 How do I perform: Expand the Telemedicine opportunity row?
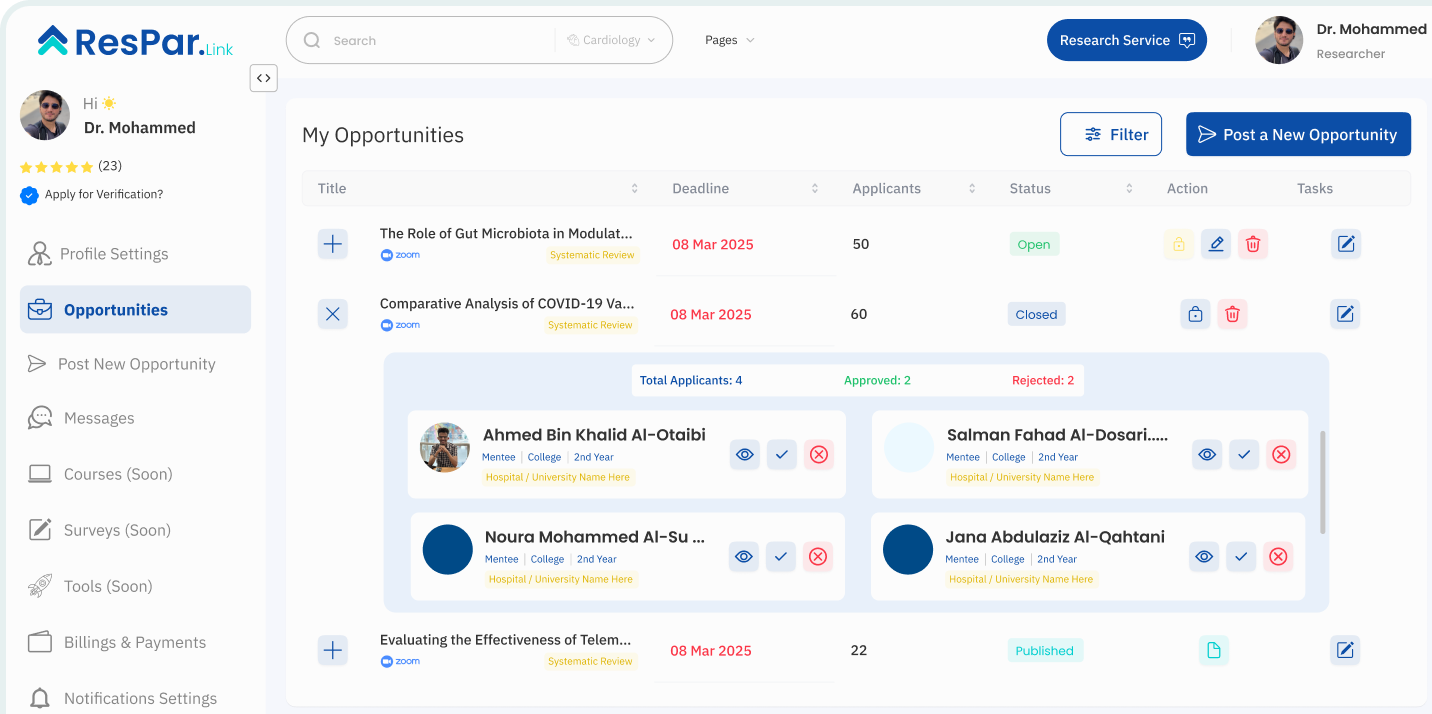click(332, 650)
